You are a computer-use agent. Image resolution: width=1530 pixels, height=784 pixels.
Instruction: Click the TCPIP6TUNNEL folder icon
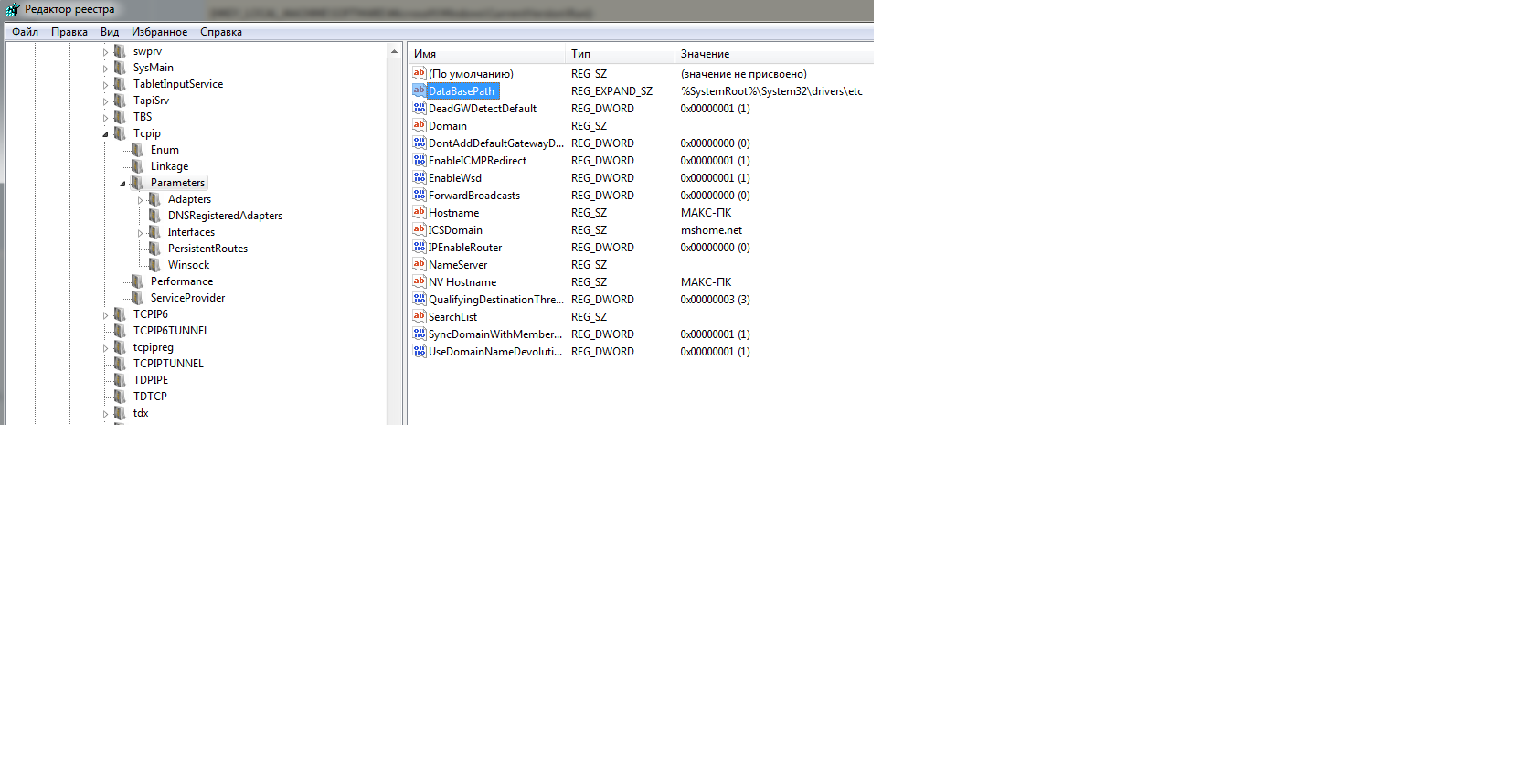tap(120, 331)
